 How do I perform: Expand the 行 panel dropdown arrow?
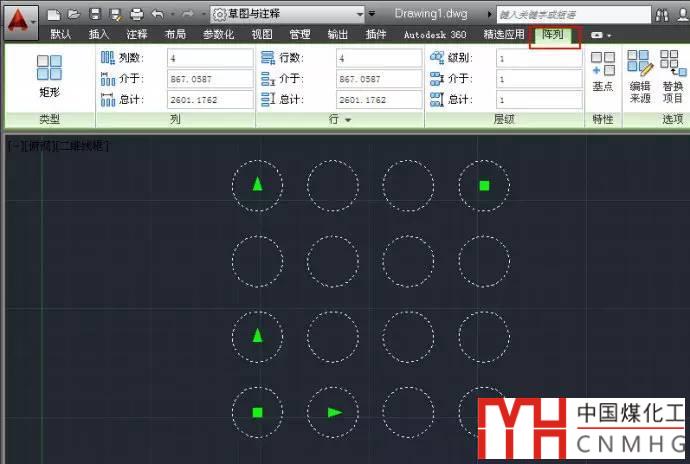point(348,120)
